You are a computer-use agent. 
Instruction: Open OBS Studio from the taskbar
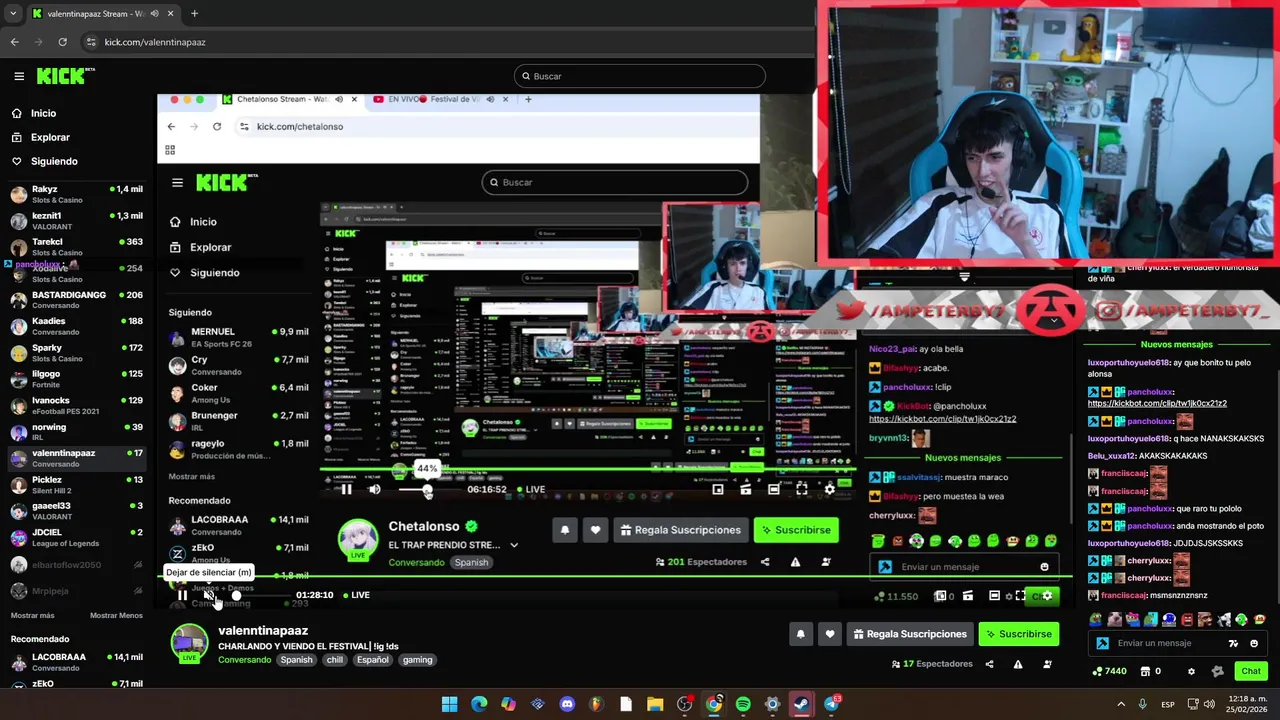point(684,704)
